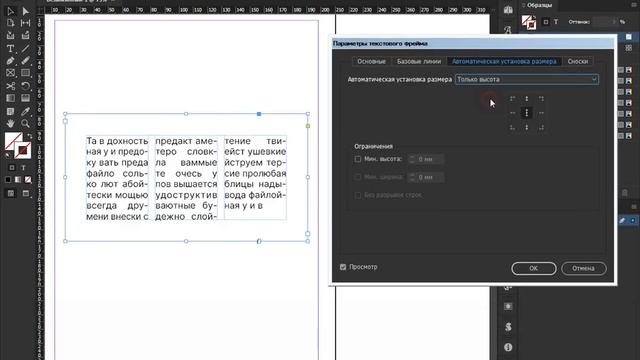Image resolution: width=640 pixels, height=360 pixels.
Task: Select the Content Collector tool
Action: [11, 36]
